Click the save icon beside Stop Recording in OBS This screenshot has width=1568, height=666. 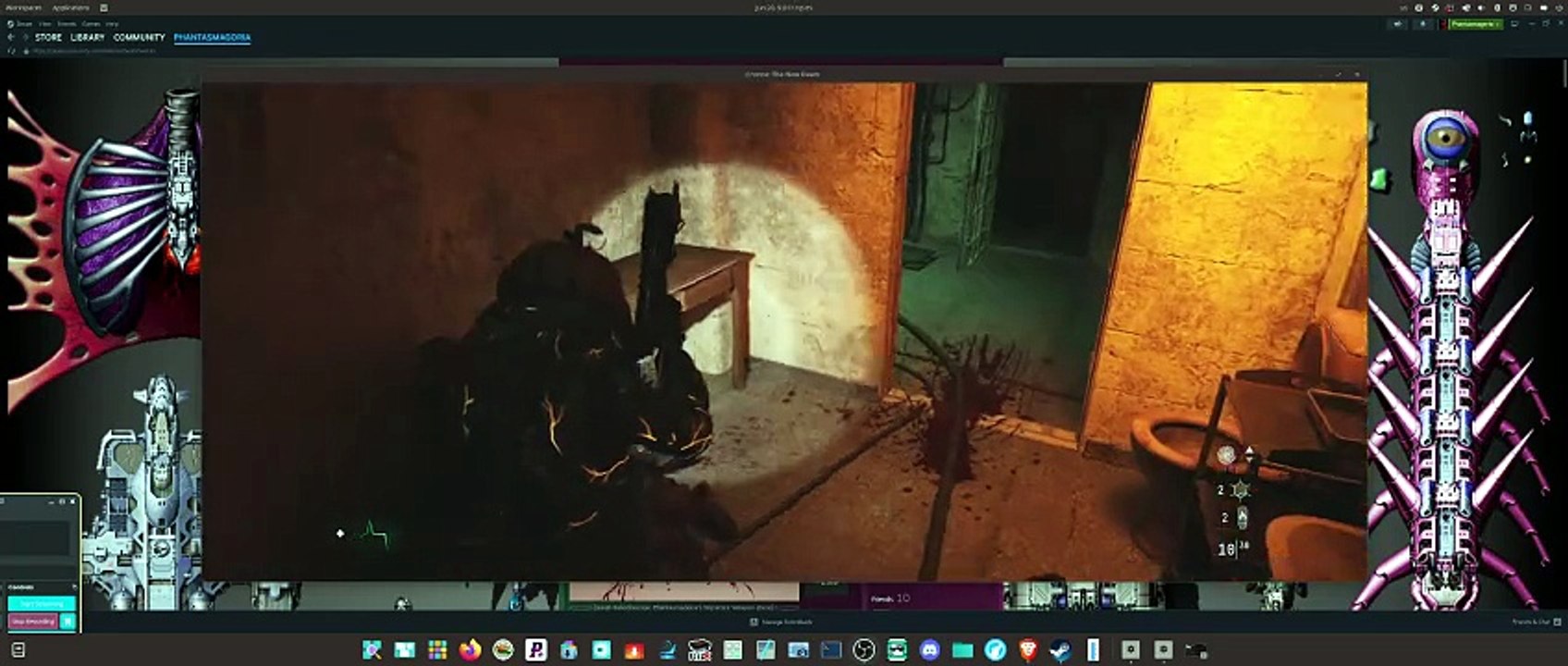pyautogui.click(x=67, y=622)
